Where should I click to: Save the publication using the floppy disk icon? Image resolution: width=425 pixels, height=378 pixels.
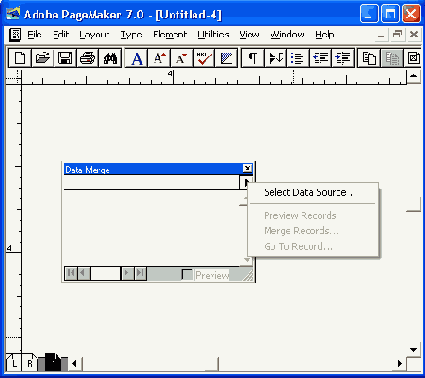tap(65, 58)
